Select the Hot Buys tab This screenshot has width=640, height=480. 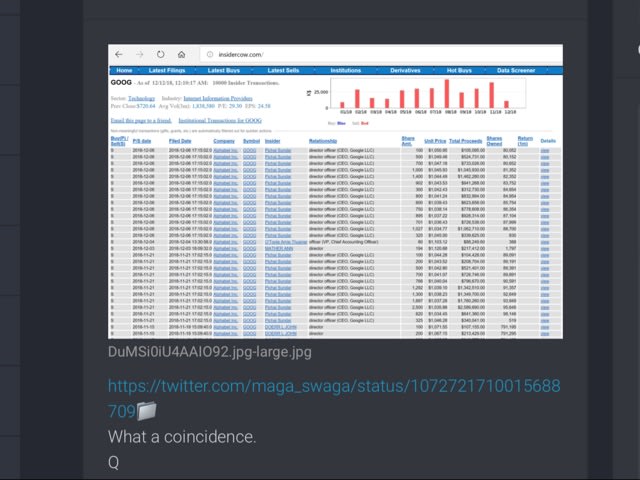tap(459, 71)
